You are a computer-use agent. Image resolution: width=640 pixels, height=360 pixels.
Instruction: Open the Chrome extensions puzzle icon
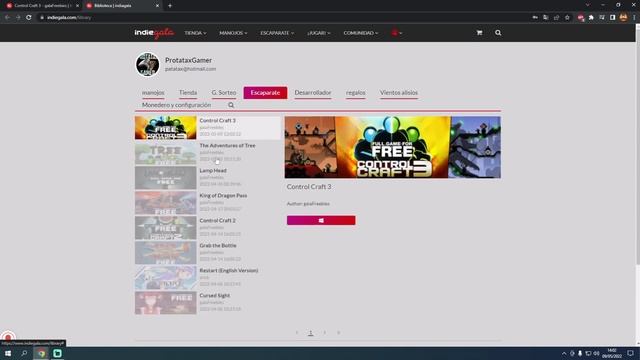(591, 18)
